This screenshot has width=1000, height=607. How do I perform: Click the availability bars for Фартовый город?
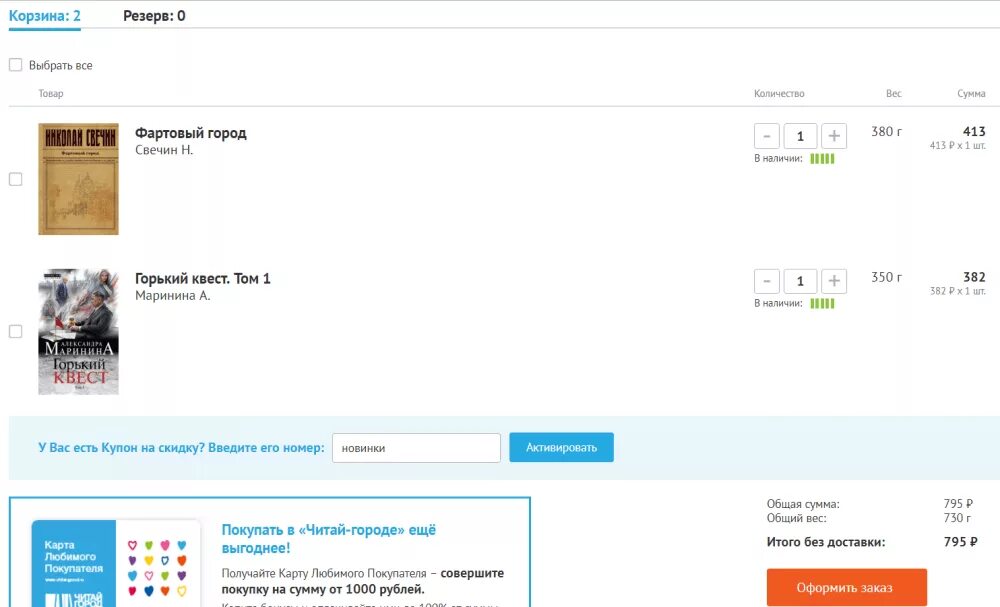822,159
